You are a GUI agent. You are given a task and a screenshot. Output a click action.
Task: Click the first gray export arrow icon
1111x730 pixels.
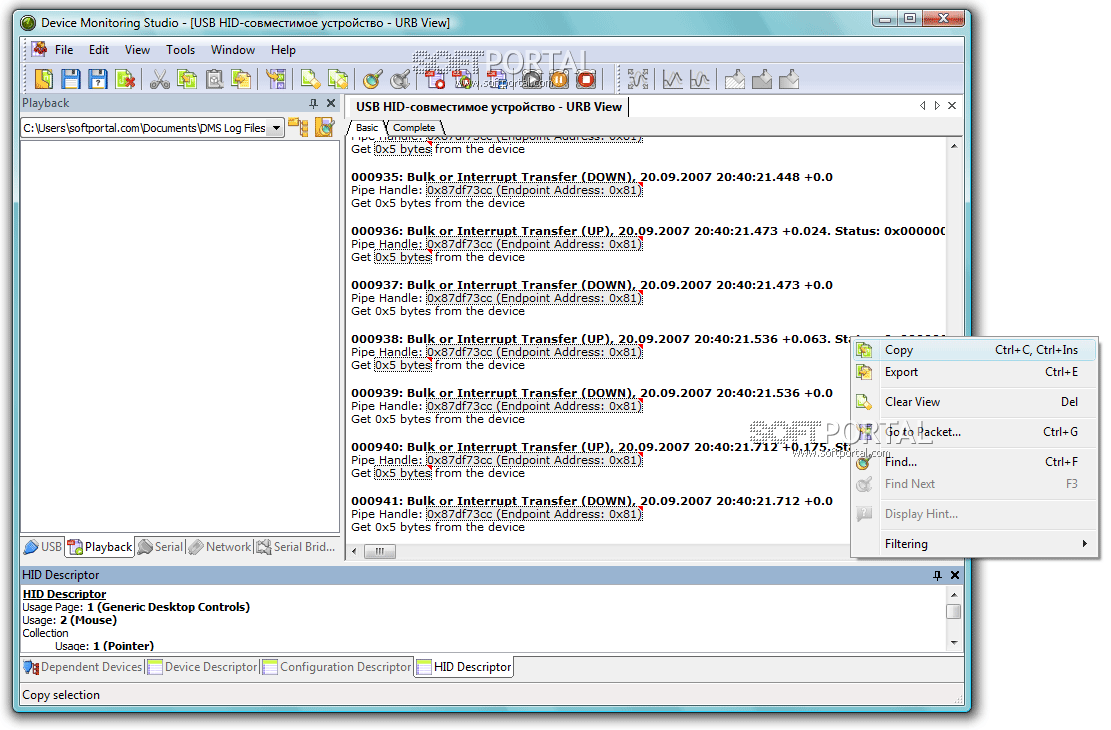(735, 79)
